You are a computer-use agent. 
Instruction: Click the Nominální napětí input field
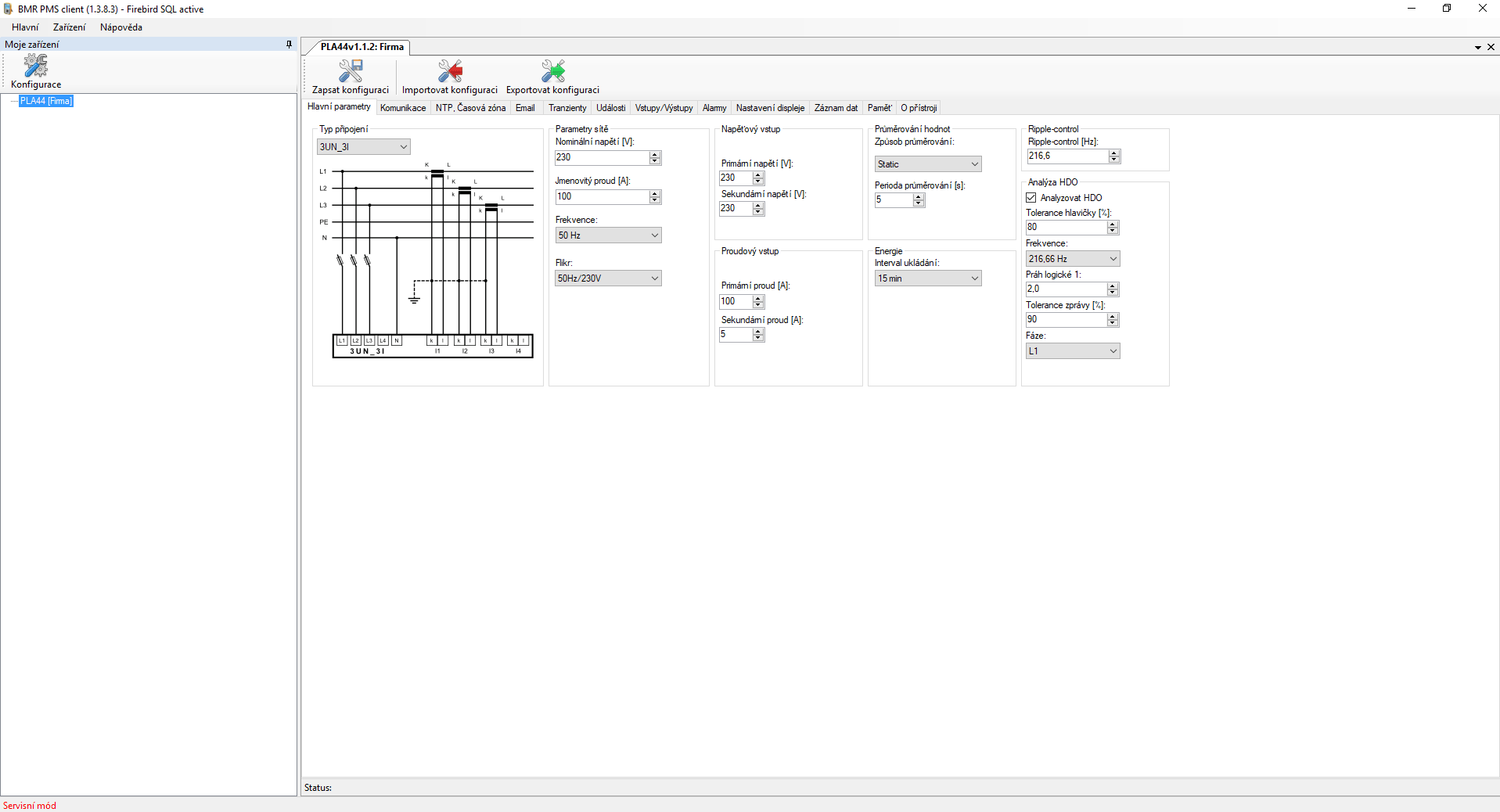point(602,157)
